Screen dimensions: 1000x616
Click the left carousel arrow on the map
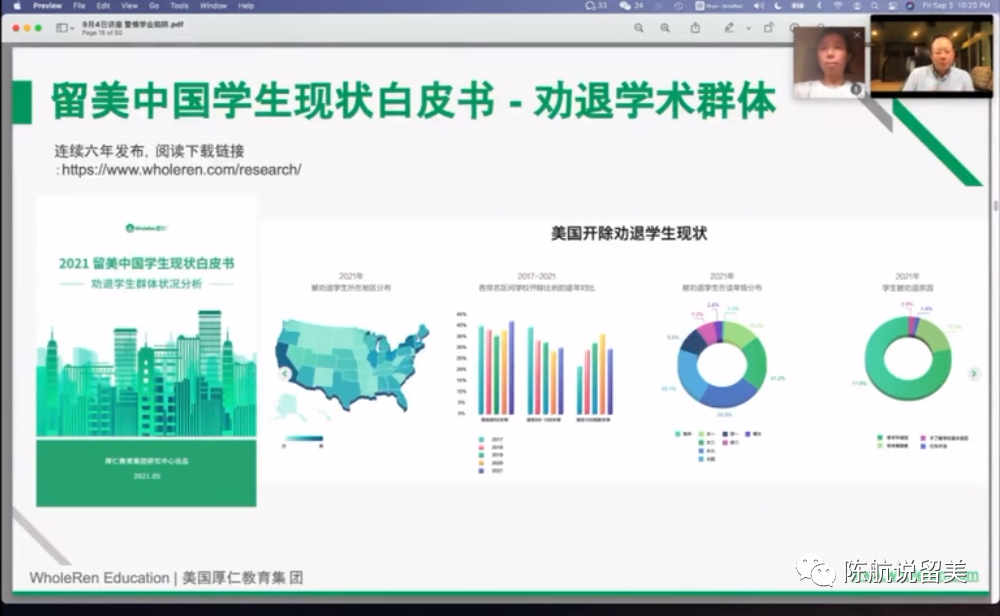pyautogui.click(x=284, y=373)
